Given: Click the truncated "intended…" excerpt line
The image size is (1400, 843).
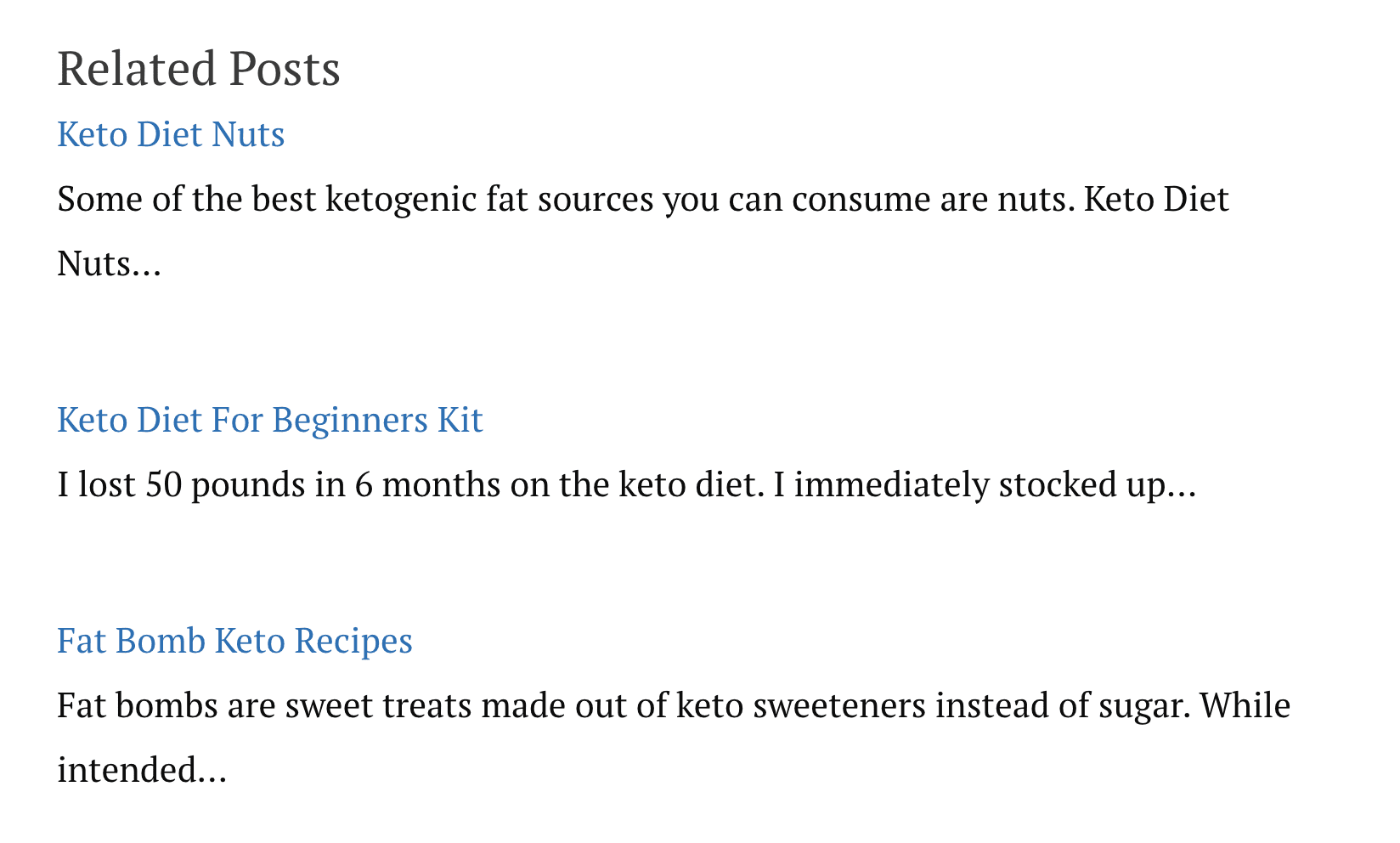Looking at the screenshot, I should coord(142,771).
